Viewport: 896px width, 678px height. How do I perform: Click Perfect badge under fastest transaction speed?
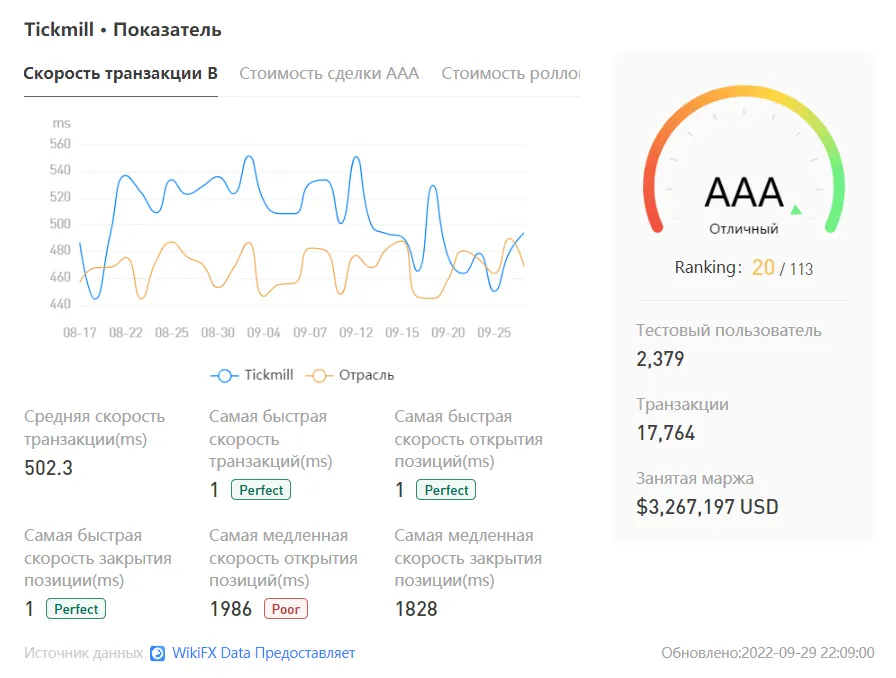[x=261, y=490]
